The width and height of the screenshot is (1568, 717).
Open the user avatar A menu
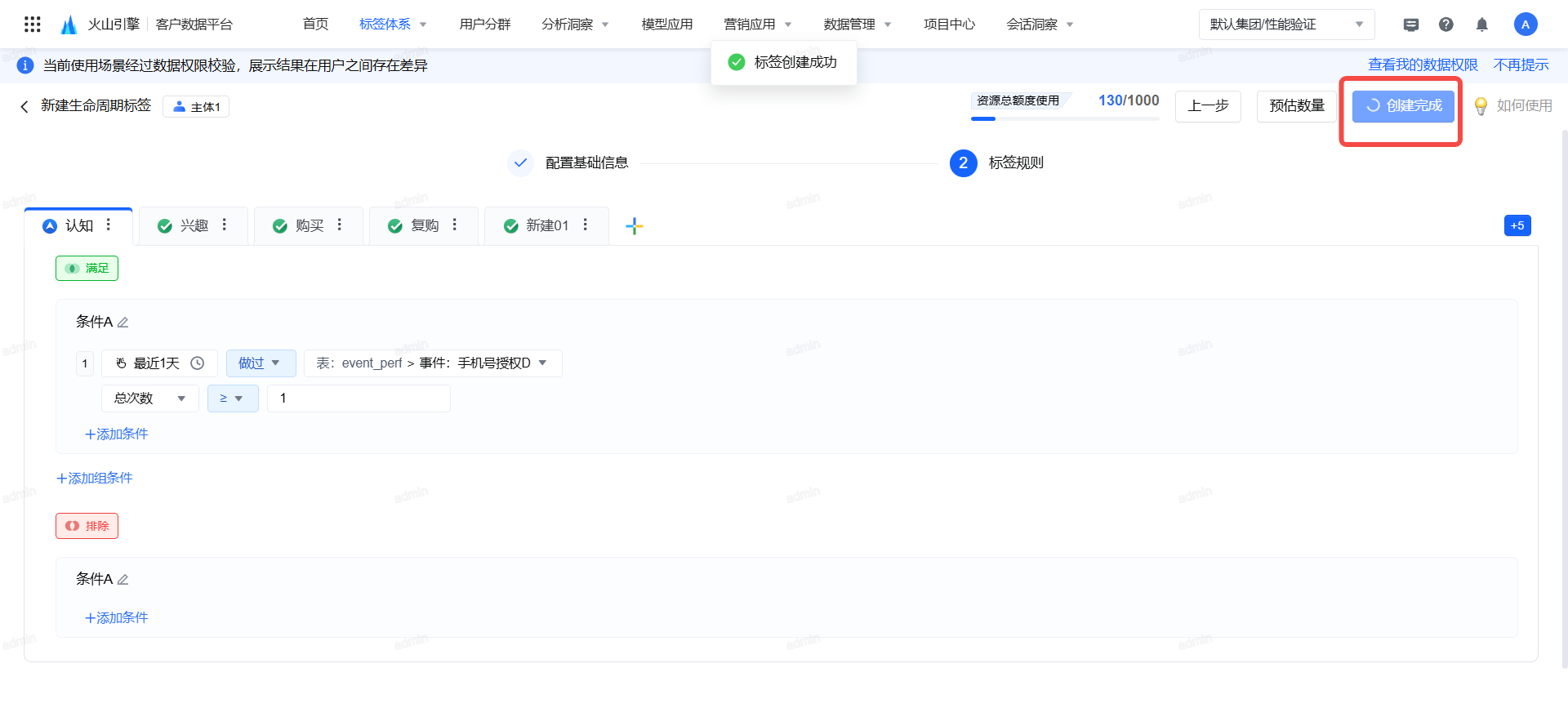1526,24
